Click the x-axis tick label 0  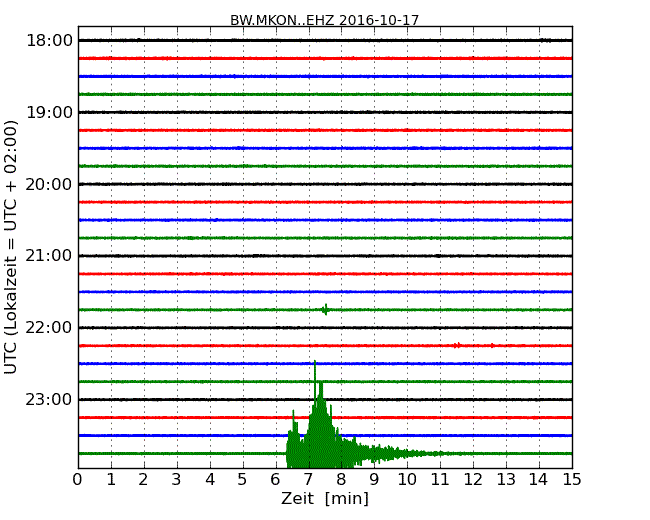pos(78,480)
